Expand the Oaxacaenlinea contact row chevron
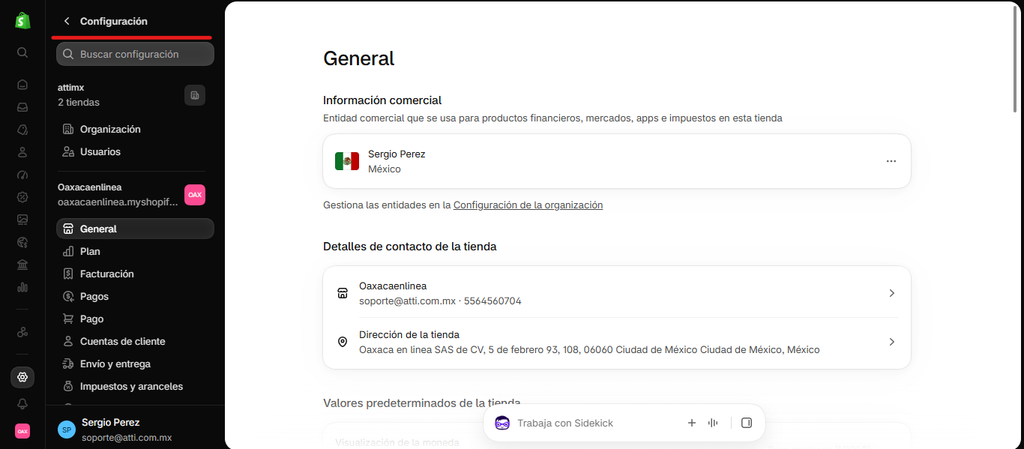The height and width of the screenshot is (449, 1024). [x=891, y=294]
